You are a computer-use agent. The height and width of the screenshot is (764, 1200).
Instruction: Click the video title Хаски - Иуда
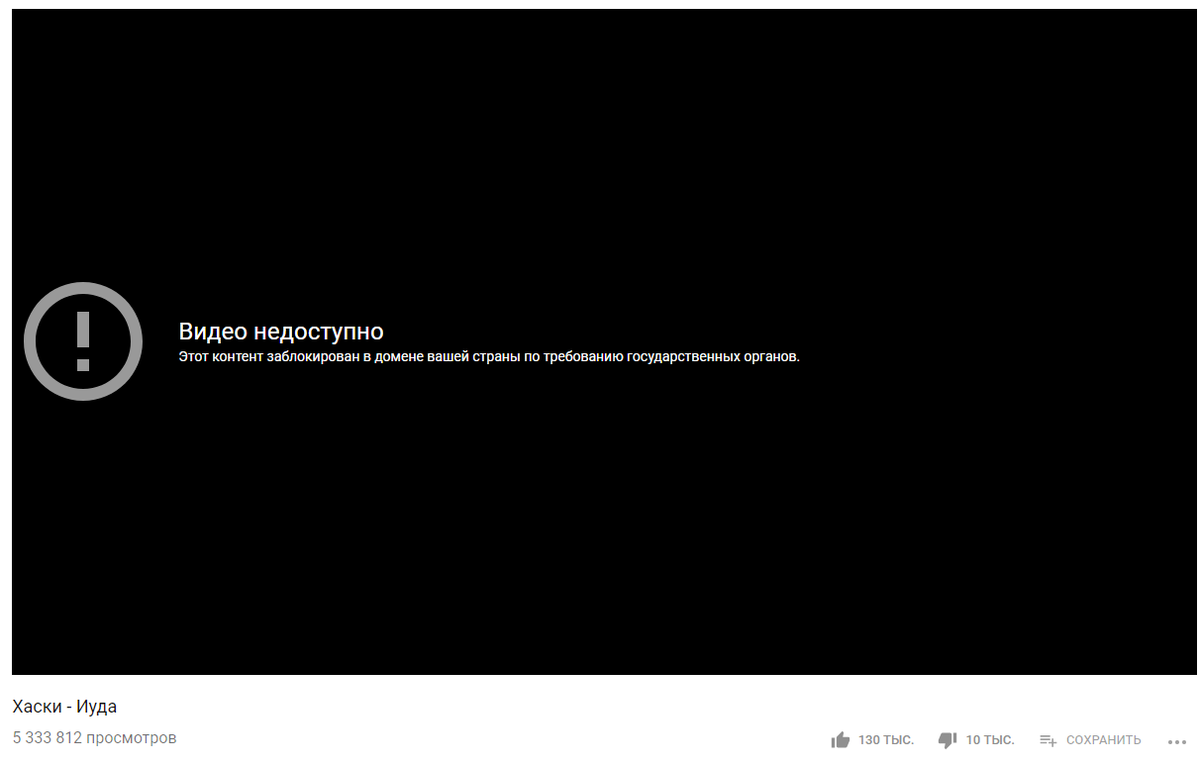(65, 706)
